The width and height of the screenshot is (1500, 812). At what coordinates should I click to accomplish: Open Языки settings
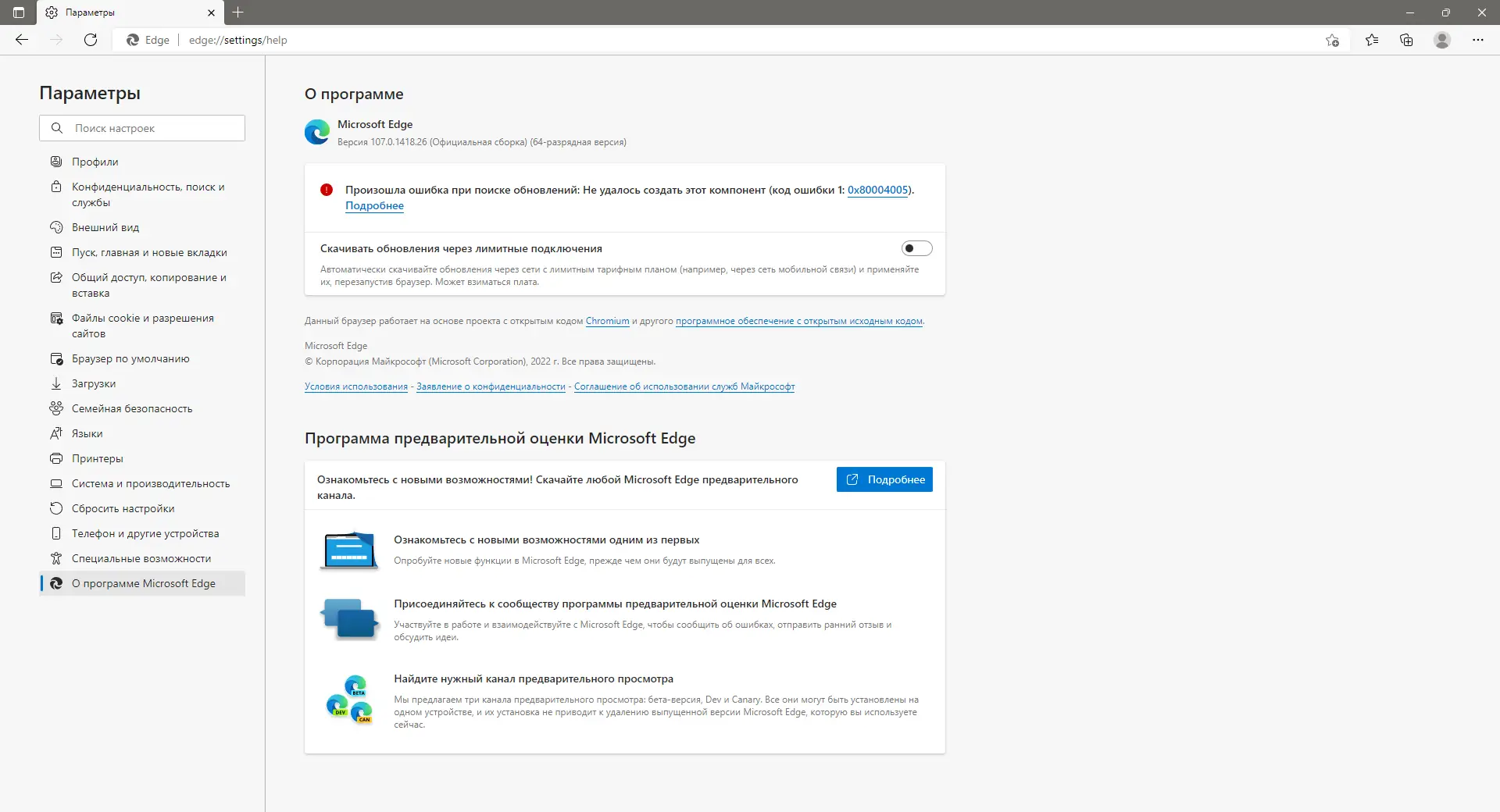142,433
